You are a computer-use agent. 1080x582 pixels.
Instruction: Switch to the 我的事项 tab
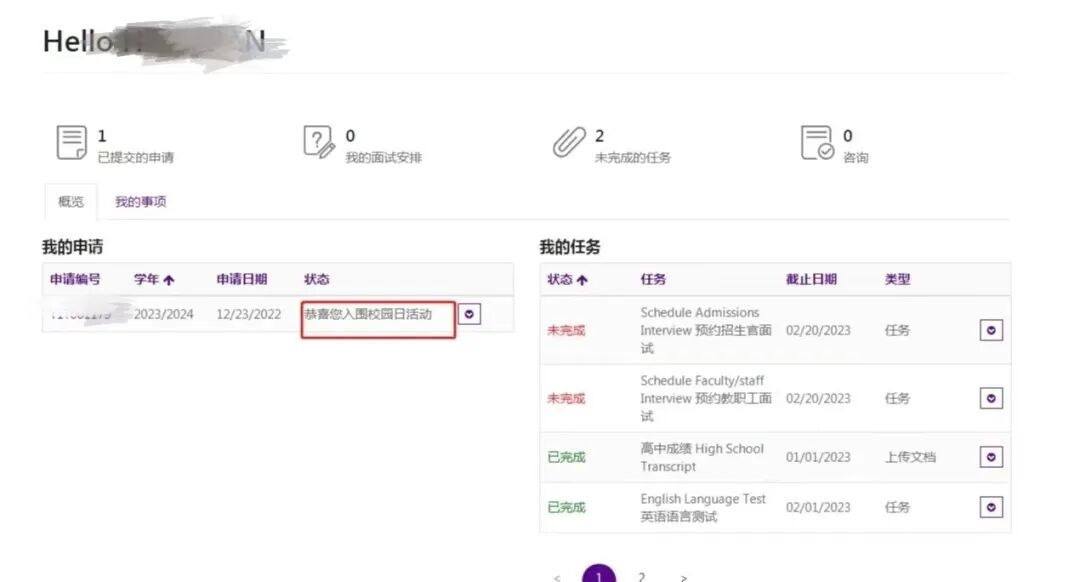click(141, 202)
